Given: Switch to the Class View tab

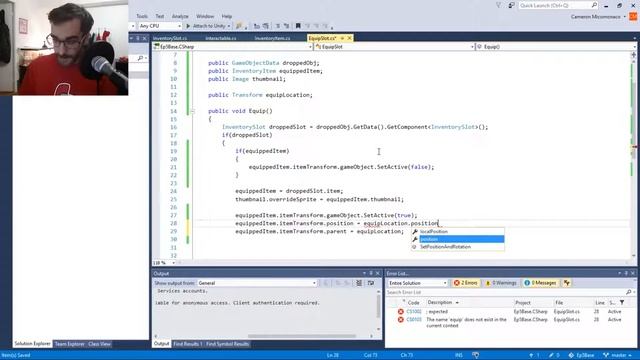Looking at the screenshot, I should click(99, 344).
